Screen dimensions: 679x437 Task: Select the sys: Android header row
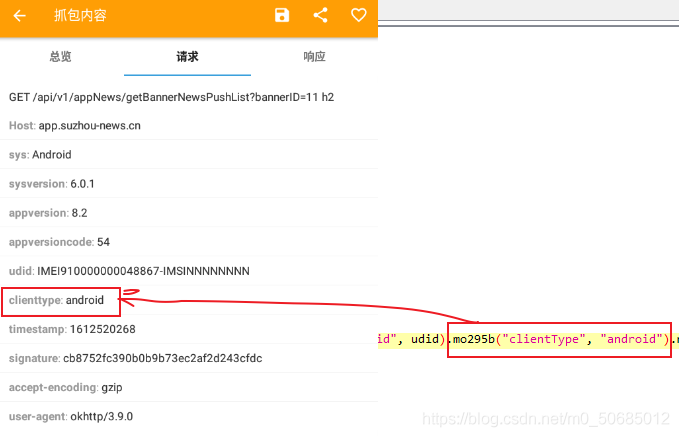point(189,155)
